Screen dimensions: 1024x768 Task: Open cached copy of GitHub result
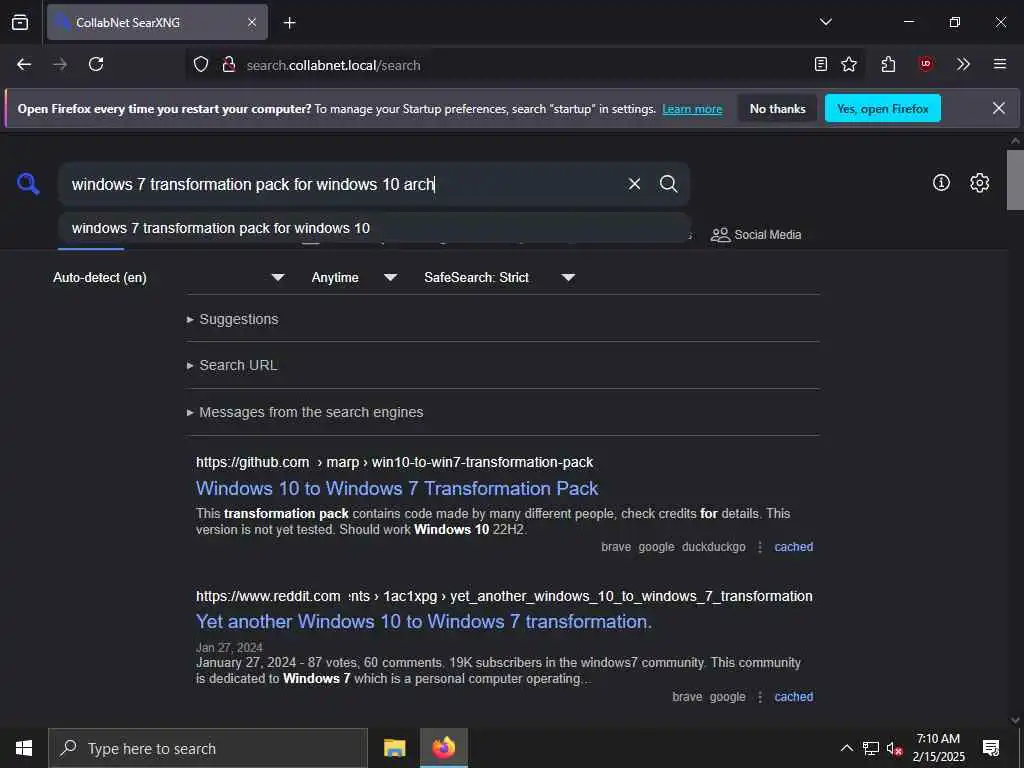pyautogui.click(x=793, y=547)
